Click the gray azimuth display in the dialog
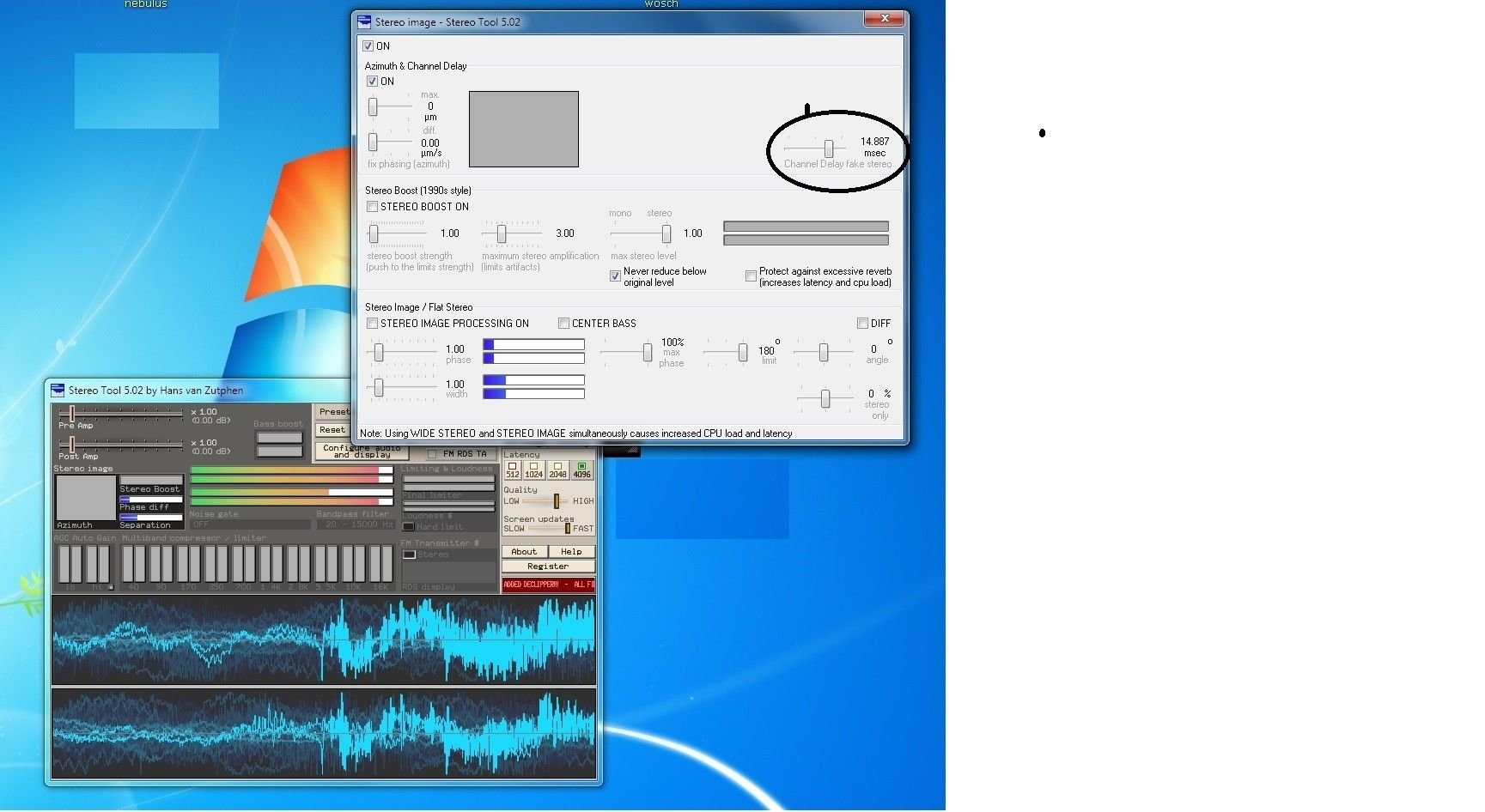1485x812 pixels. tap(524, 129)
